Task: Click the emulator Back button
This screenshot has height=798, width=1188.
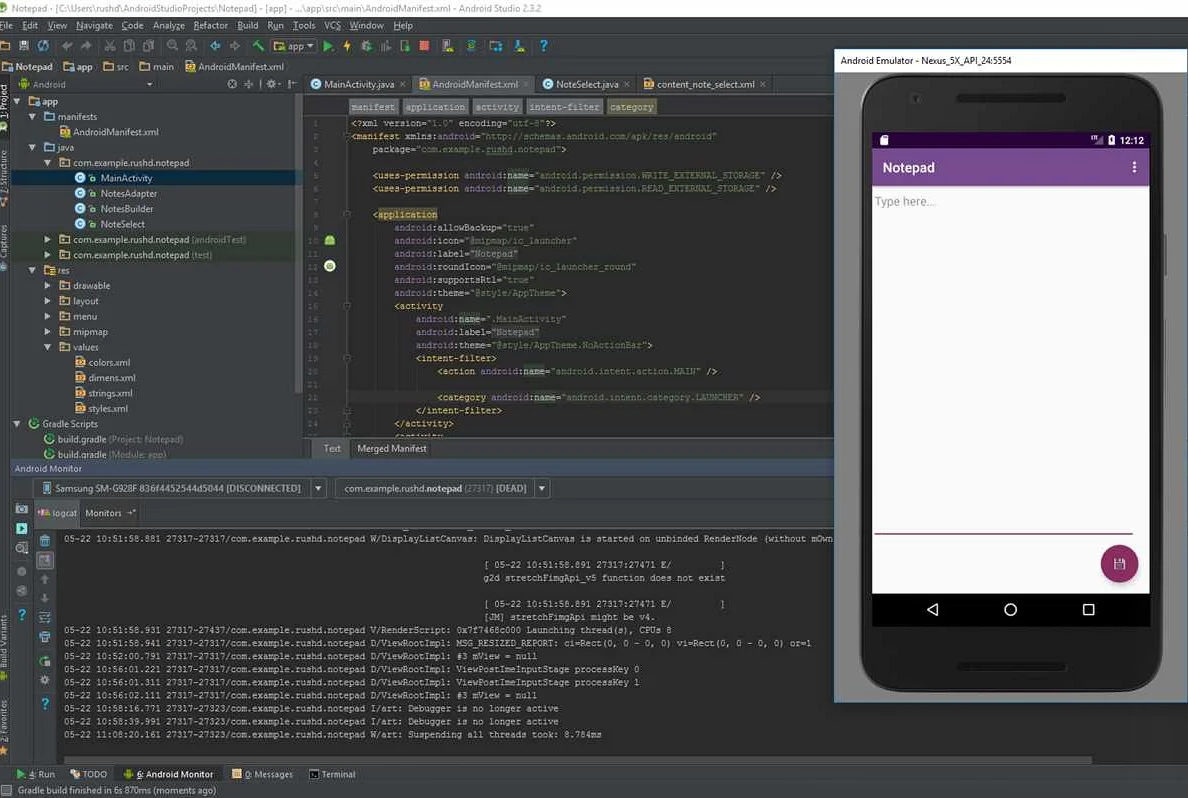Action: (x=933, y=609)
